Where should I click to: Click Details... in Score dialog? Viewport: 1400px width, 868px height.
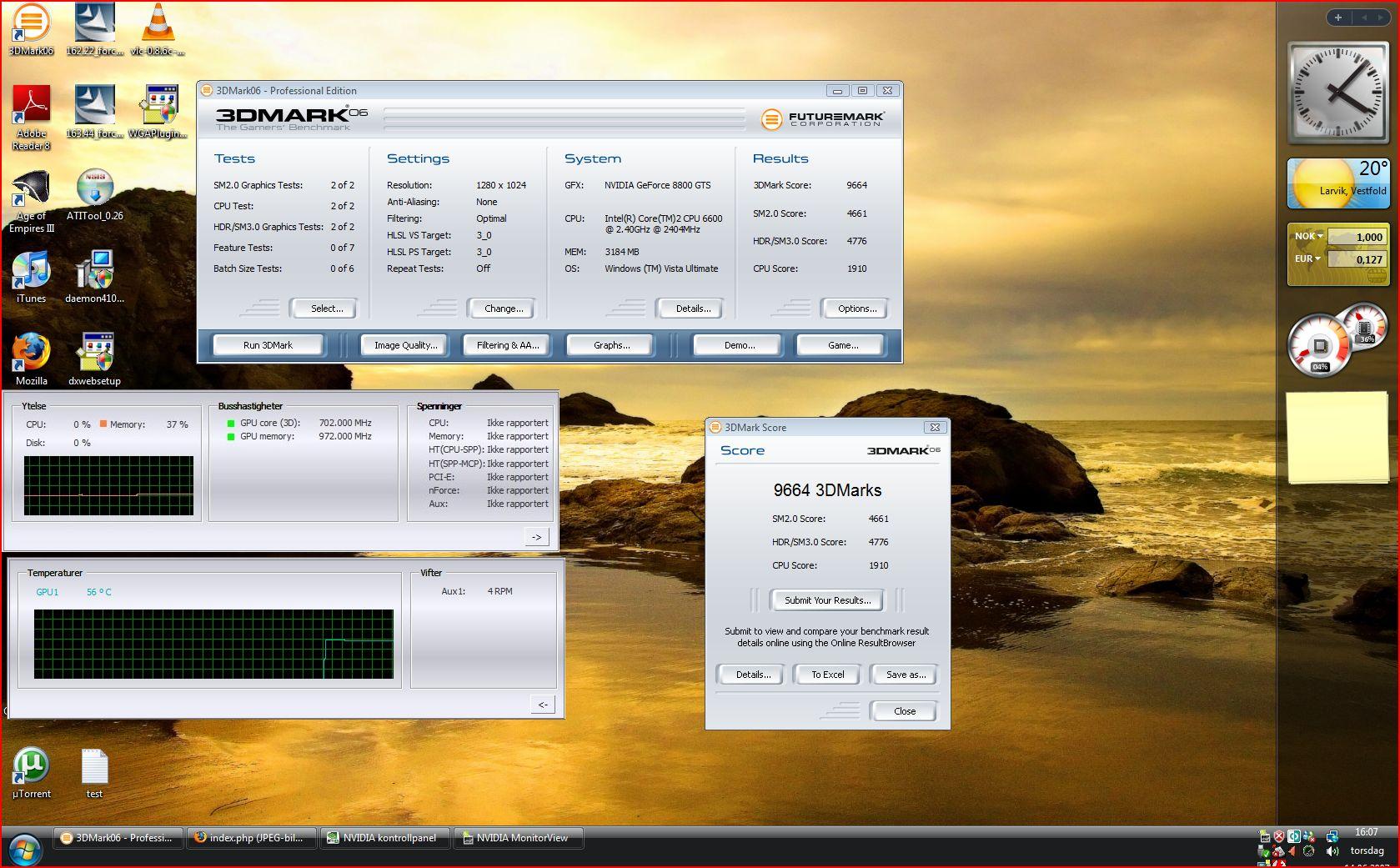pyautogui.click(x=753, y=675)
